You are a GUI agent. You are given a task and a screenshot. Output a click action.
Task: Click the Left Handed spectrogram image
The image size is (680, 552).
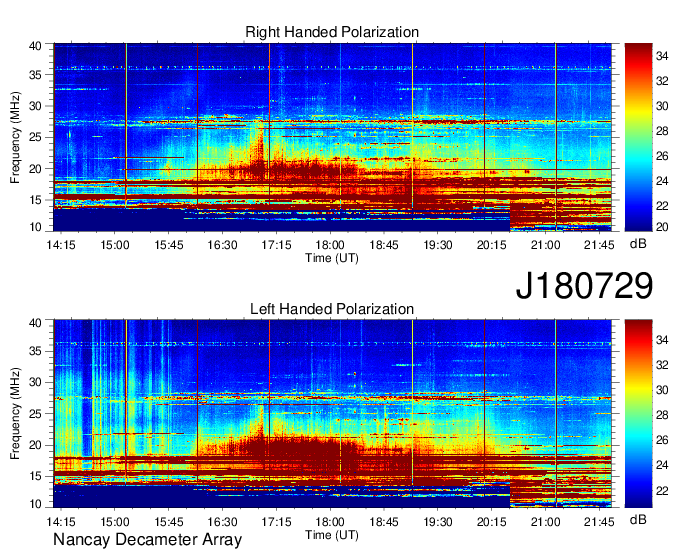333,413
